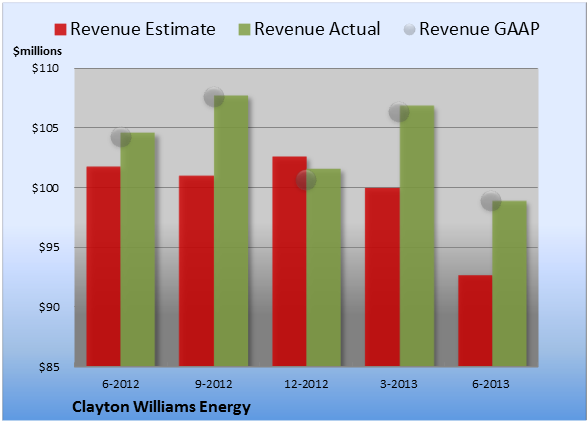Select the red estimate bar for 9-2012
Viewport: 588px width, 422px height.
pyautogui.click(x=196, y=271)
